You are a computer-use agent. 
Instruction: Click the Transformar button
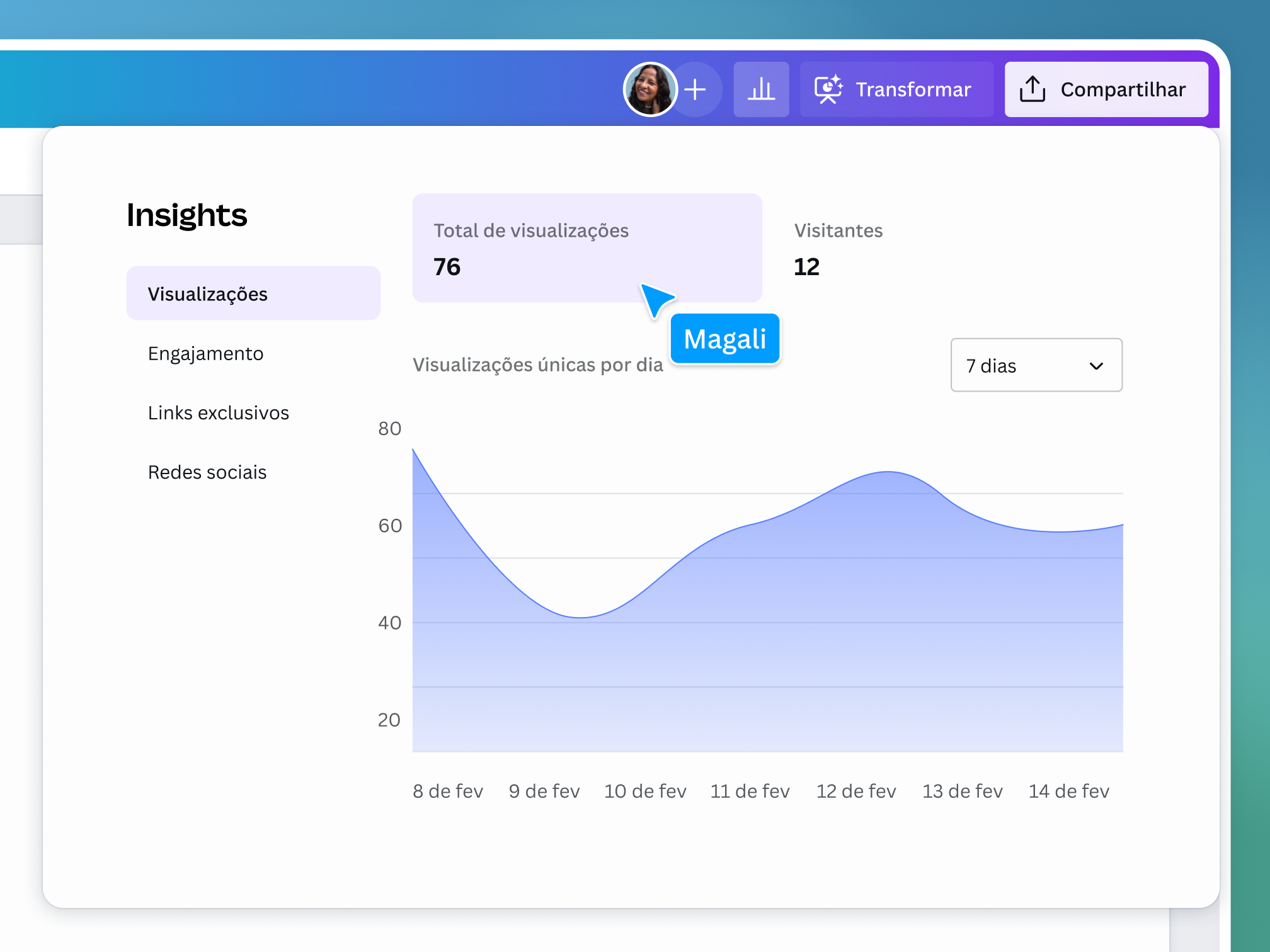coord(896,89)
